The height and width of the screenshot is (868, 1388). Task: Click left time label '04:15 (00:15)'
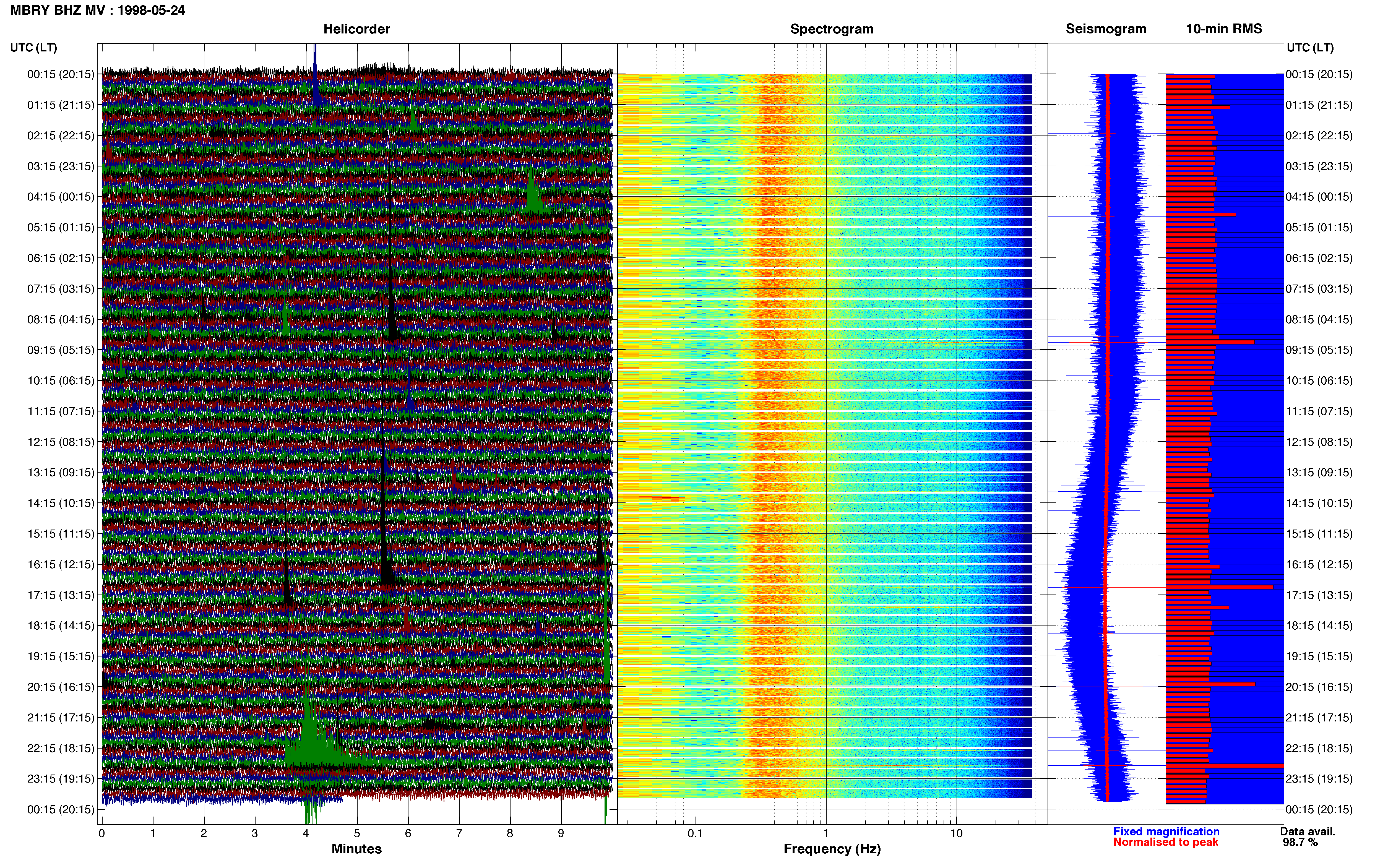(x=61, y=197)
